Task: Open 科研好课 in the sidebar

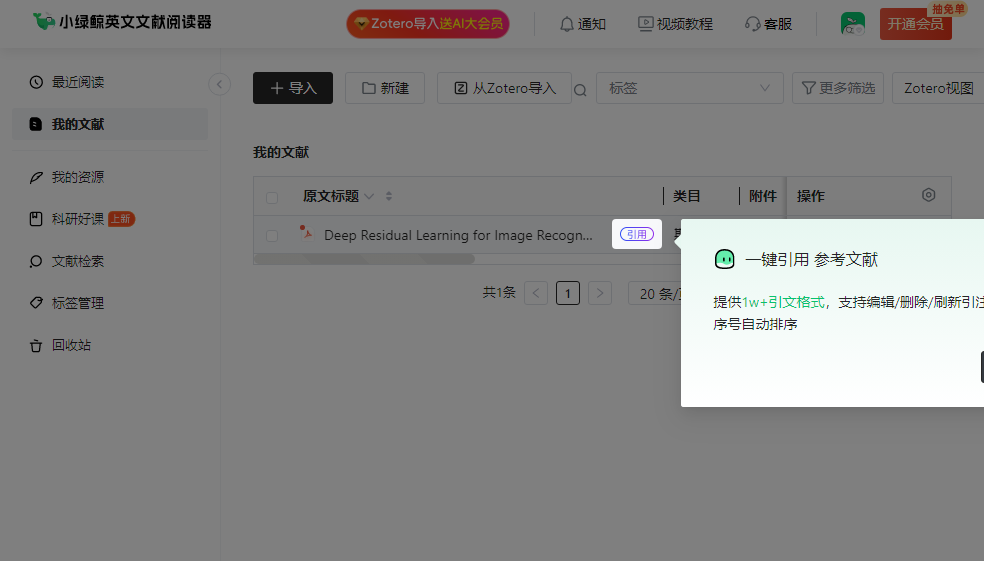Action: [x=110, y=219]
